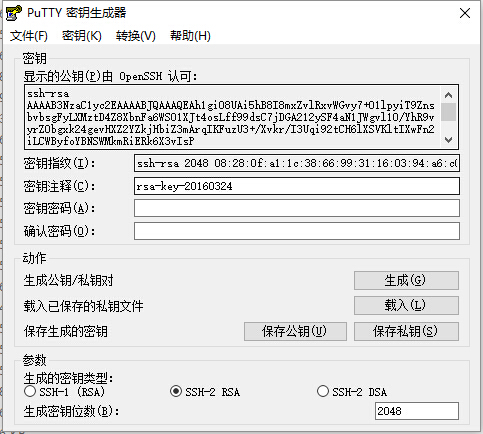Close the PuTTY key generator window
The width and height of the screenshot is (483, 434).
pos(465,13)
